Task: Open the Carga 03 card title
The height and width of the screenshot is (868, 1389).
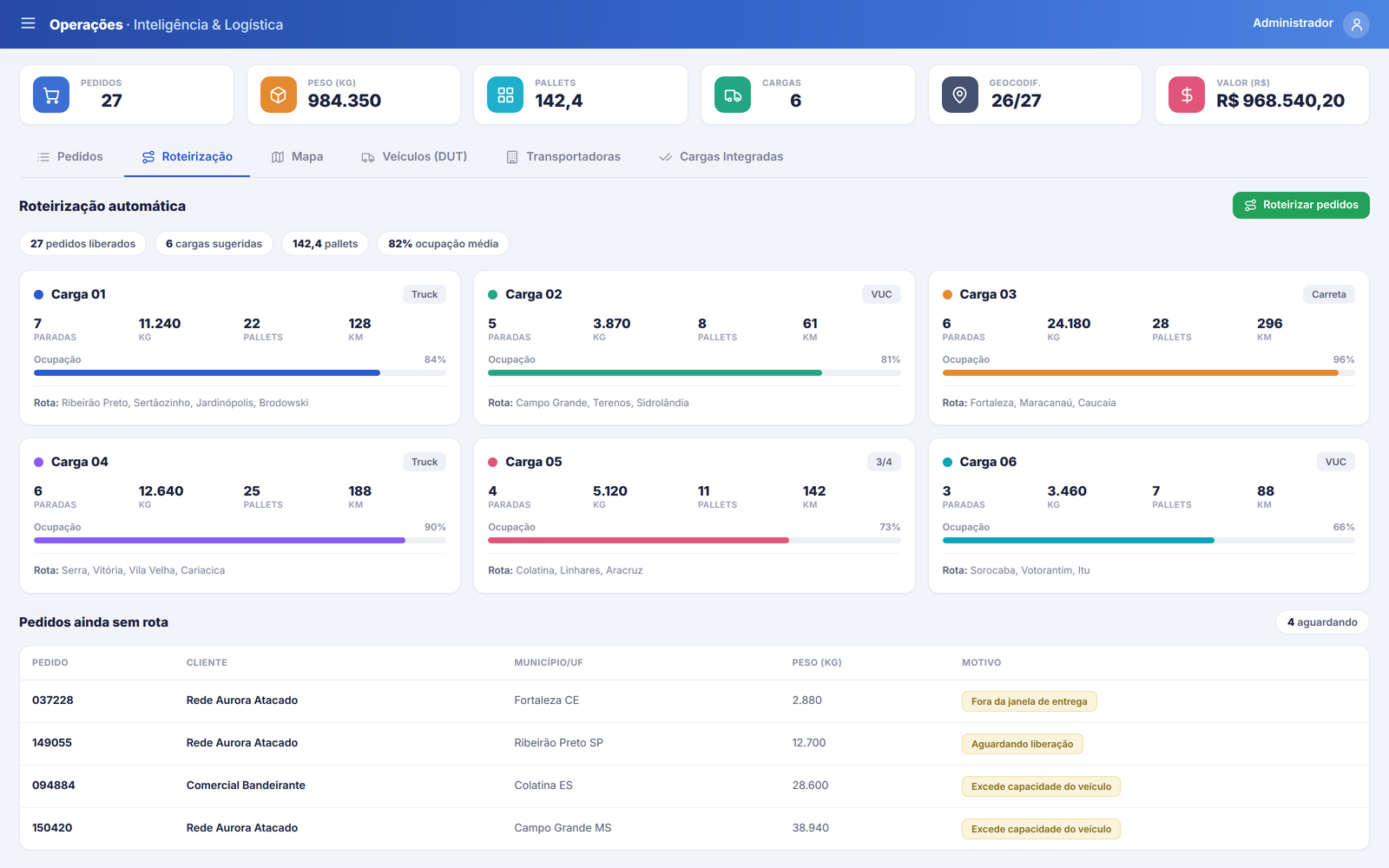Action: [988, 294]
